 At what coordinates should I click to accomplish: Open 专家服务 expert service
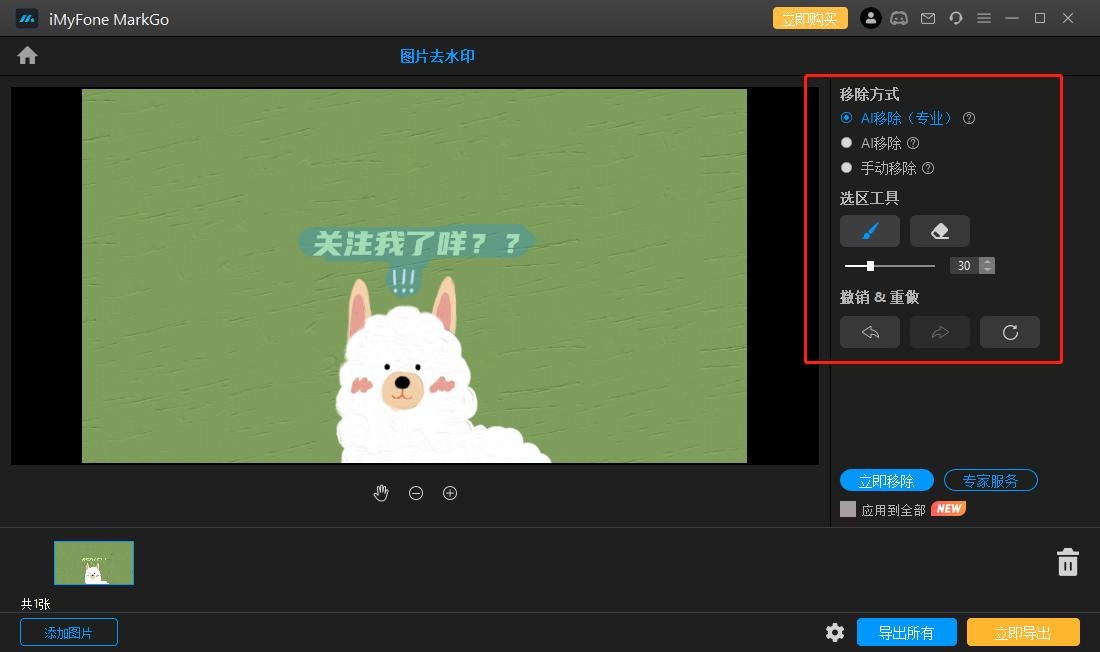991,481
